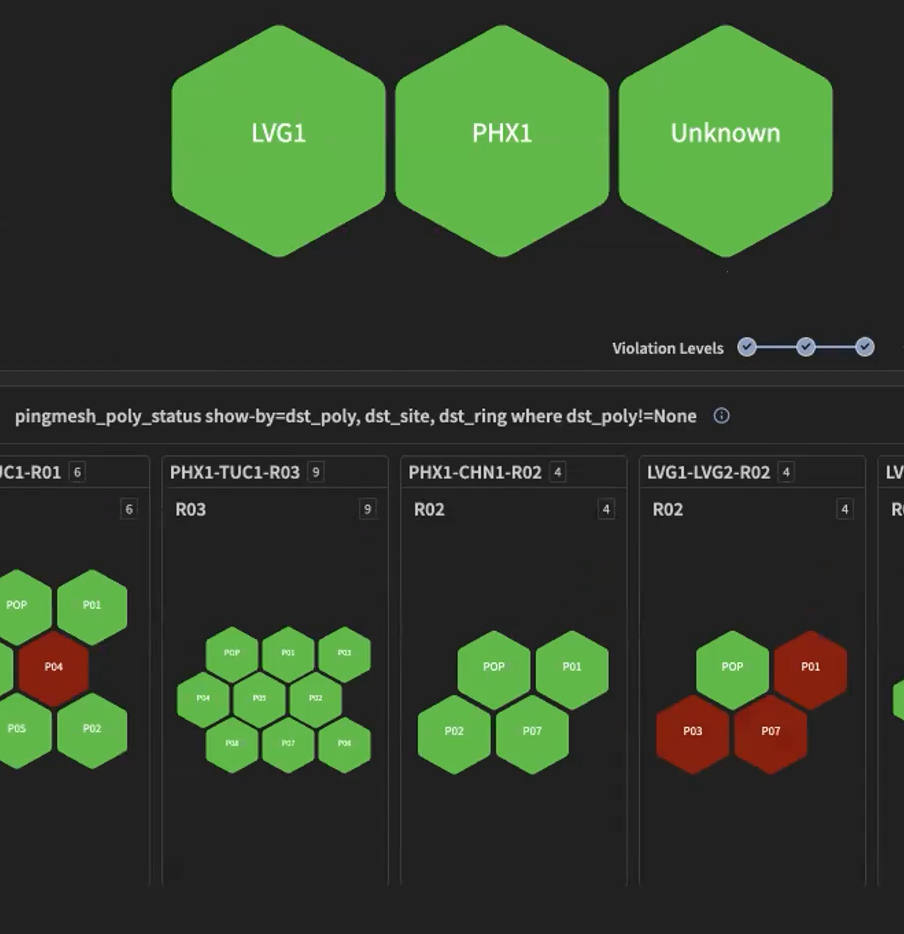Open the LVG1-LVG2-R02 panel header

point(752,472)
